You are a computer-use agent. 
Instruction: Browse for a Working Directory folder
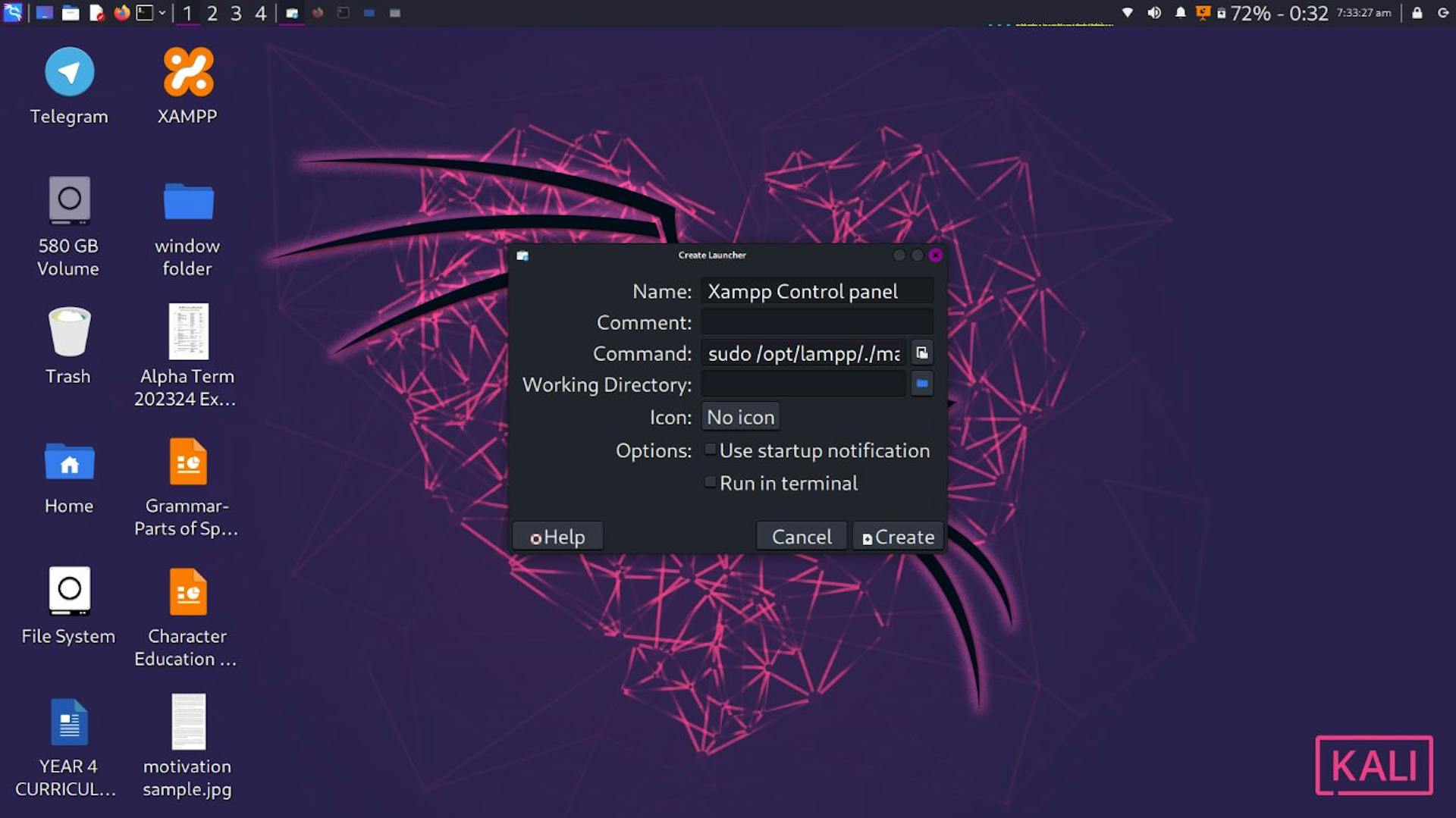coord(921,384)
